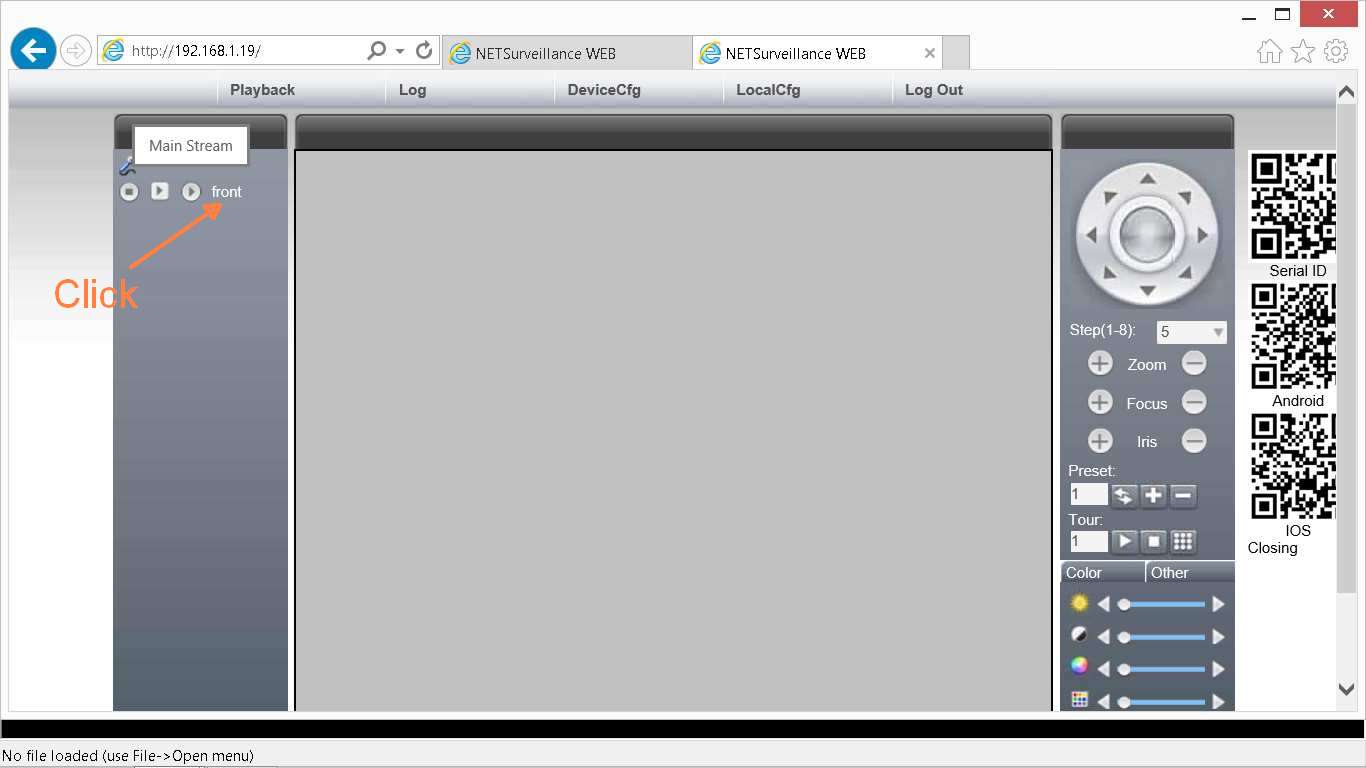The image size is (1366, 768).
Task: Switch to the Color tab
Action: pos(1103,573)
